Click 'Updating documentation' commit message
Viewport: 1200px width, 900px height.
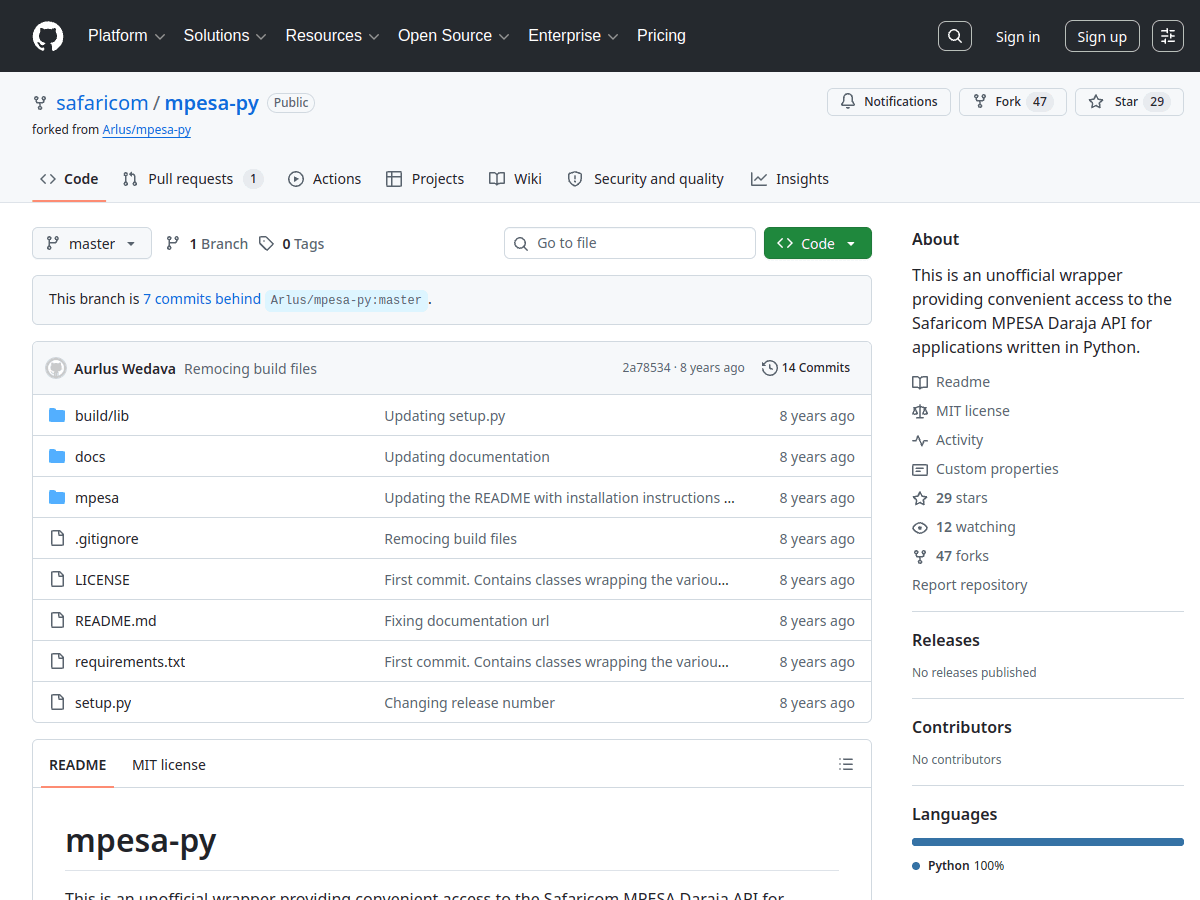pos(467,457)
